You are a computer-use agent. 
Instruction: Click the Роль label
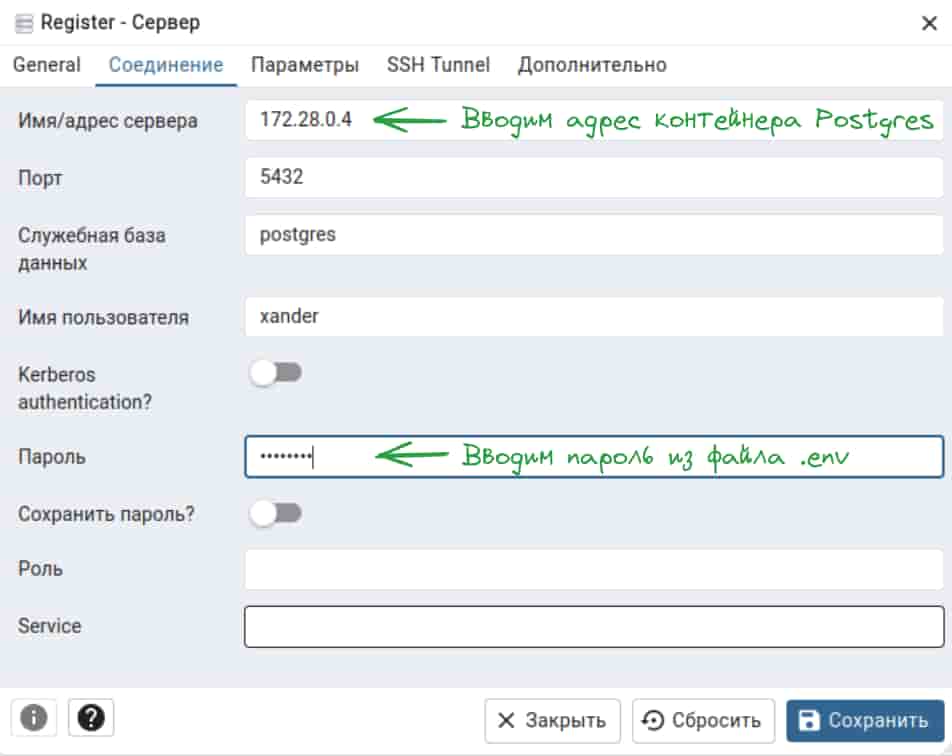coord(40,569)
